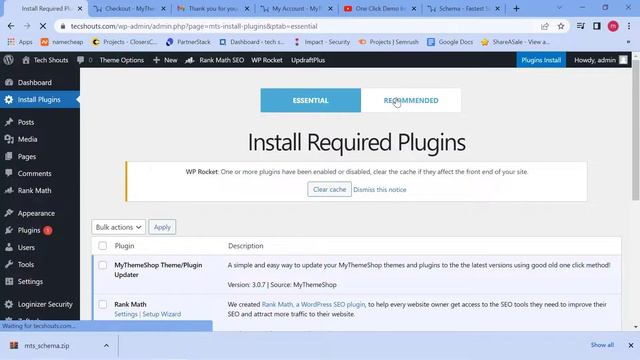This screenshot has height=360, width=640.
Task: Open comments bubble in admin bar
Action: (x=84, y=60)
